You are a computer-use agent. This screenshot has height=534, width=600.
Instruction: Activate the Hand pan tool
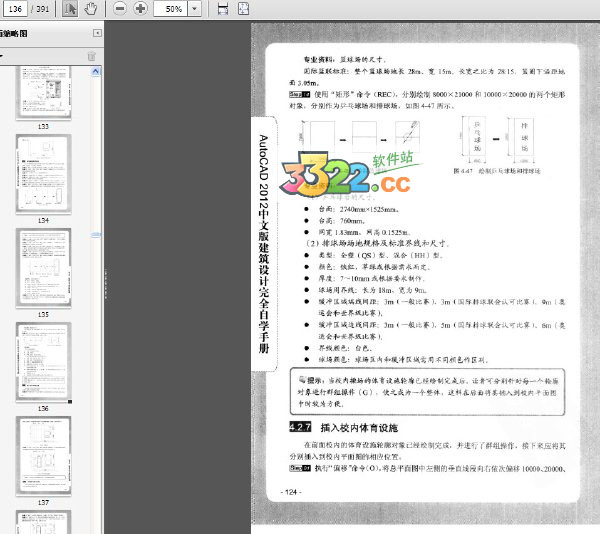point(91,8)
